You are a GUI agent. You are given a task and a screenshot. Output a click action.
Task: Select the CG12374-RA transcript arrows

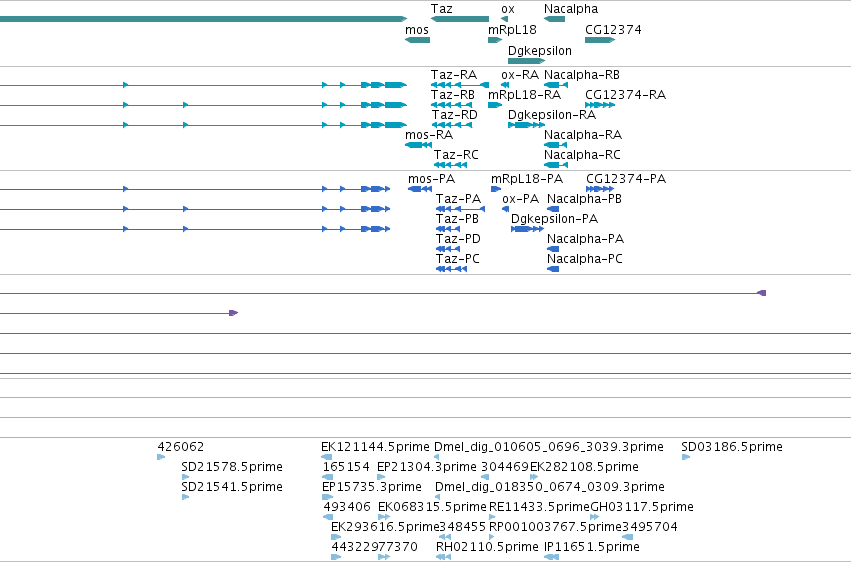click(x=600, y=105)
